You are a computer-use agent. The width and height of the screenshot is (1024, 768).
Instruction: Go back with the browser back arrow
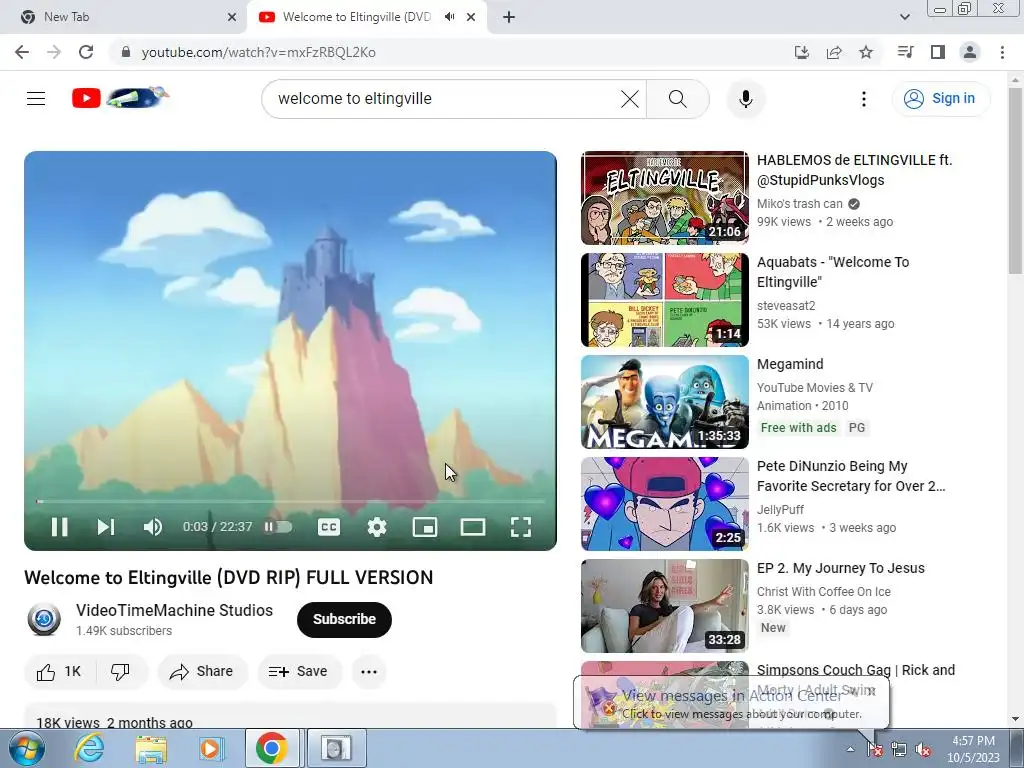coord(22,52)
